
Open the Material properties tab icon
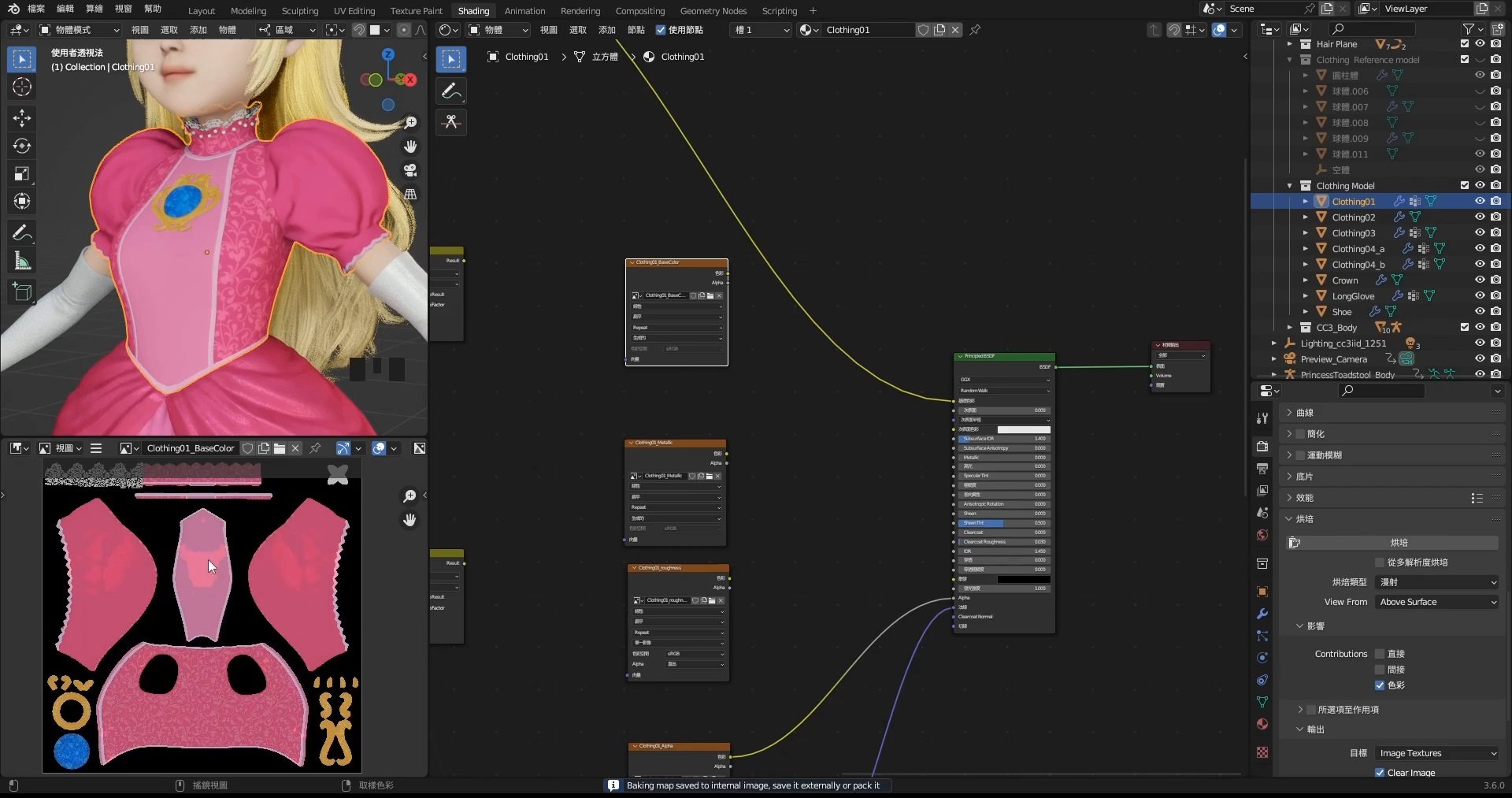pyautogui.click(x=1262, y=724)
